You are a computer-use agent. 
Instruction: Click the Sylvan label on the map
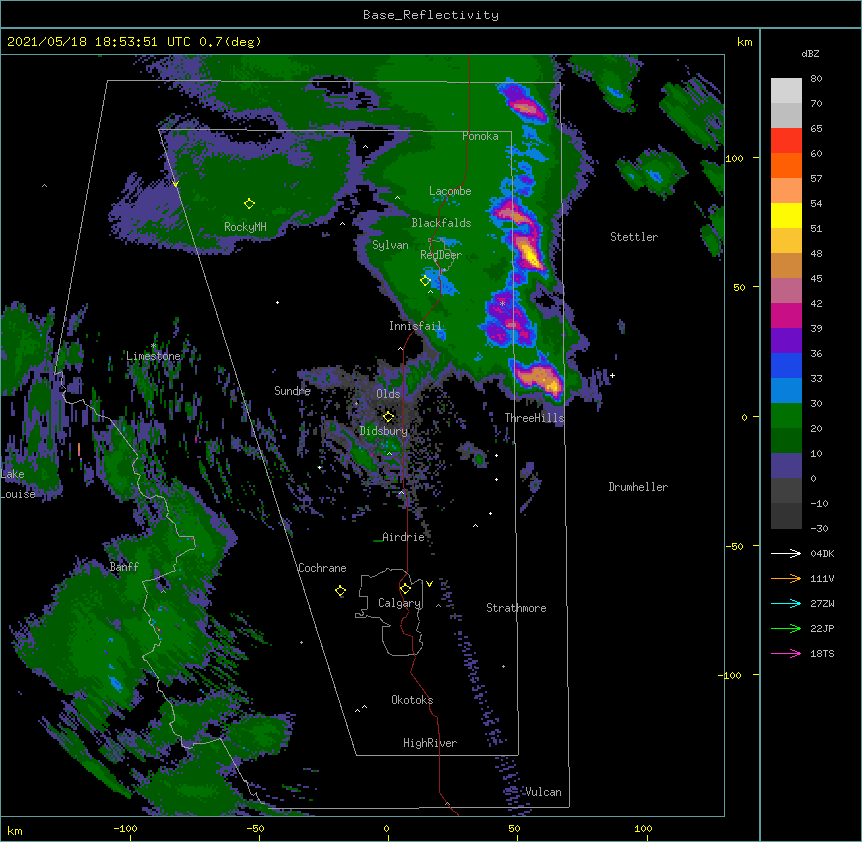(390, 245)
